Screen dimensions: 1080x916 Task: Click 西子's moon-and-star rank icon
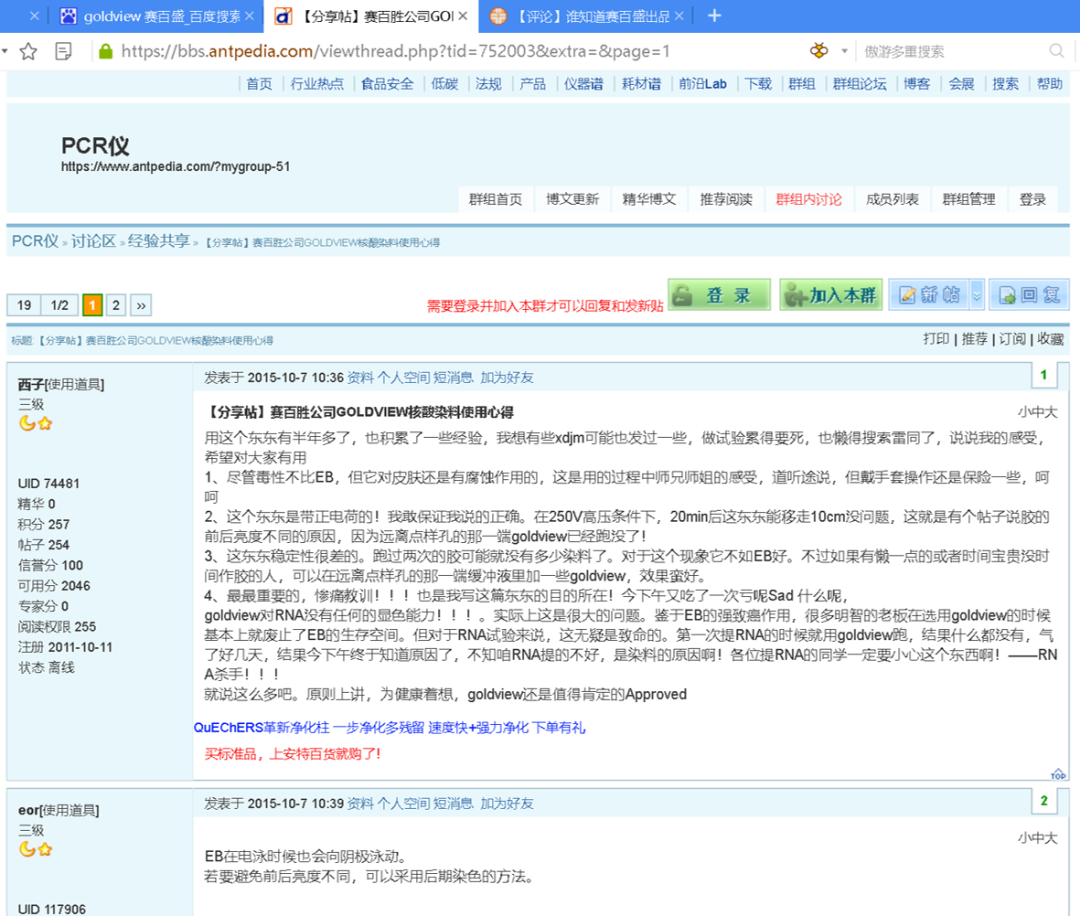point(36,423)
